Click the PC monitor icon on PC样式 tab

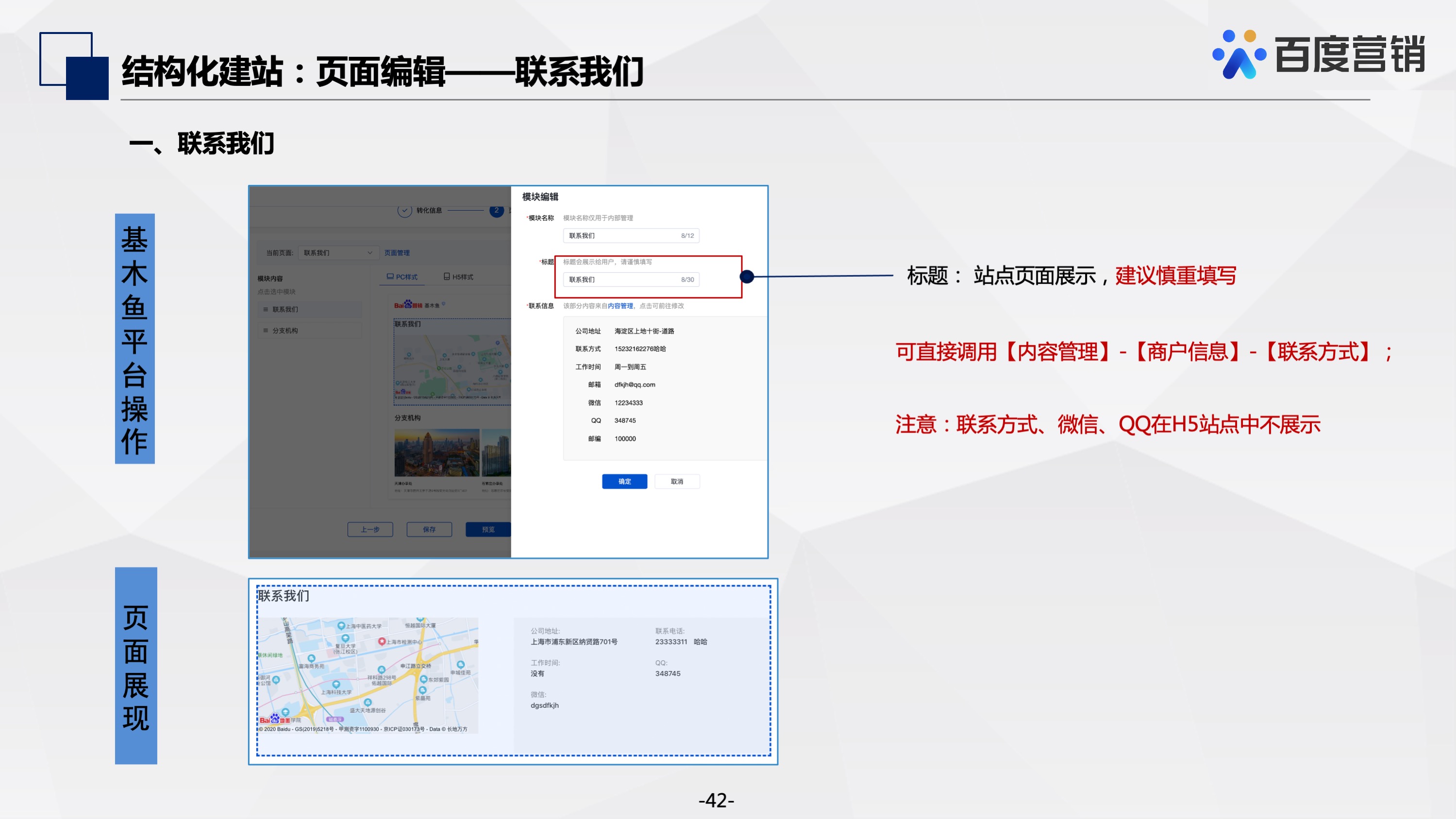click(390, 276)
